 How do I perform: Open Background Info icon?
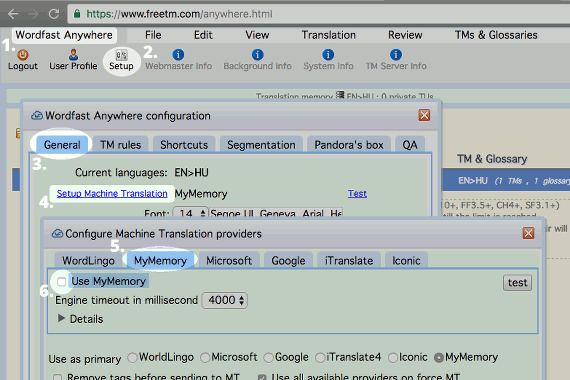(x=257, y=55)
